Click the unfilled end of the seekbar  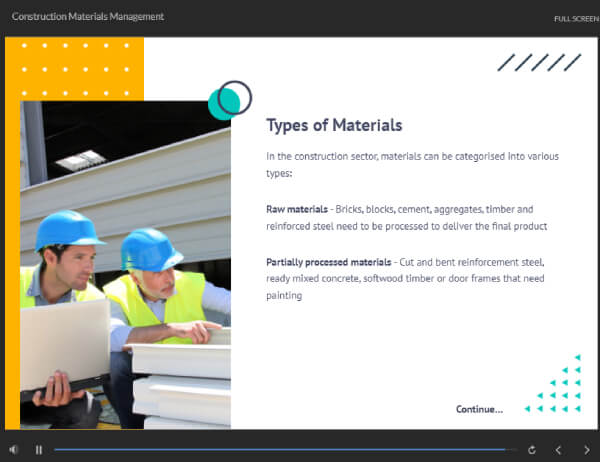(x=511, y=450)
